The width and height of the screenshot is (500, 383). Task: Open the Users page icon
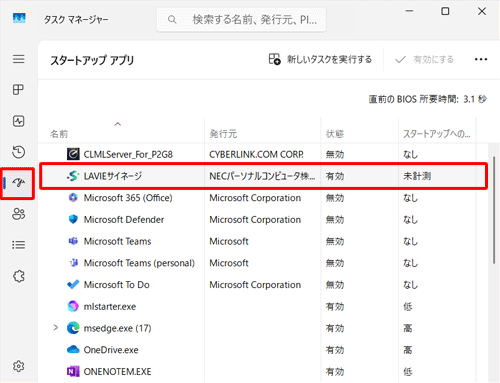(x=18, y=214)
